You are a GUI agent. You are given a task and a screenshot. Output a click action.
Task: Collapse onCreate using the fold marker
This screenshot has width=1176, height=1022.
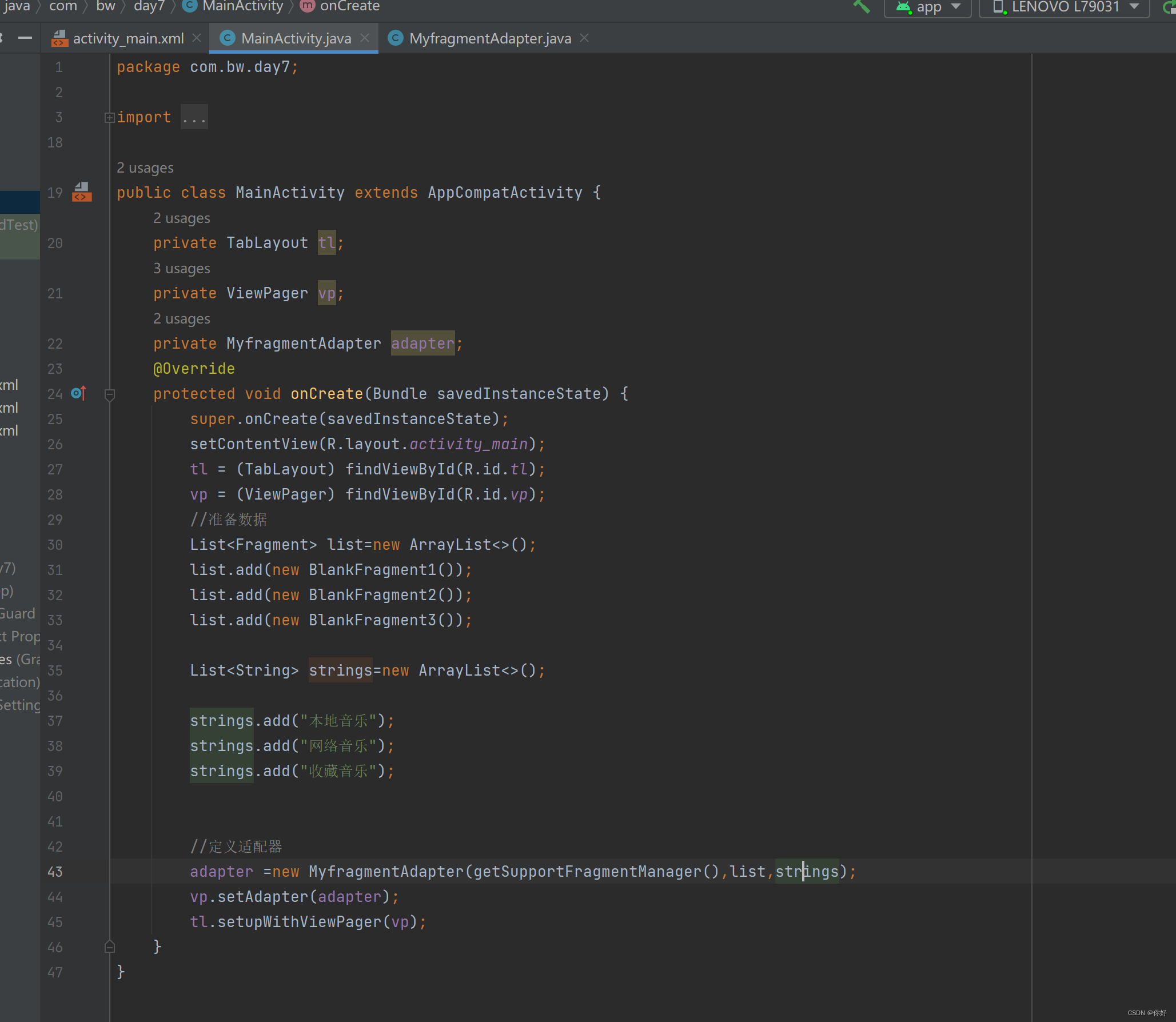click(x=109, y=393)
